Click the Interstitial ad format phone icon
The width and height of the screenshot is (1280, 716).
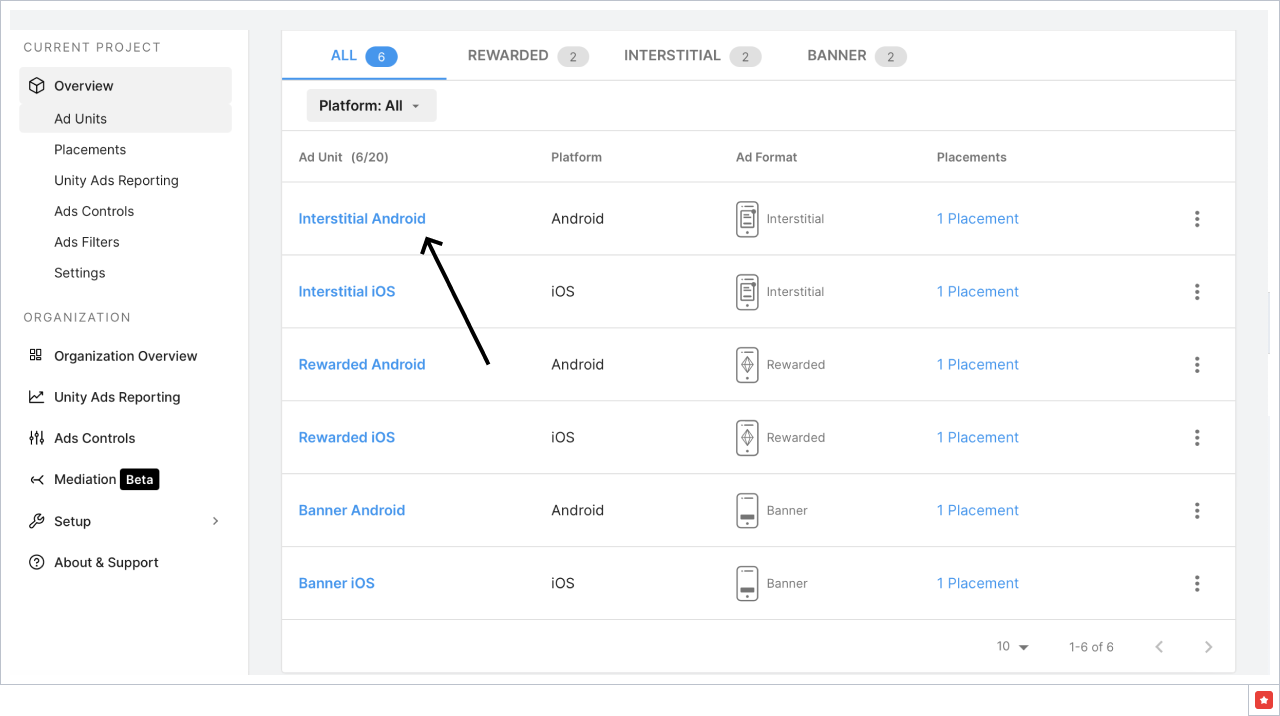click(747, 218)
